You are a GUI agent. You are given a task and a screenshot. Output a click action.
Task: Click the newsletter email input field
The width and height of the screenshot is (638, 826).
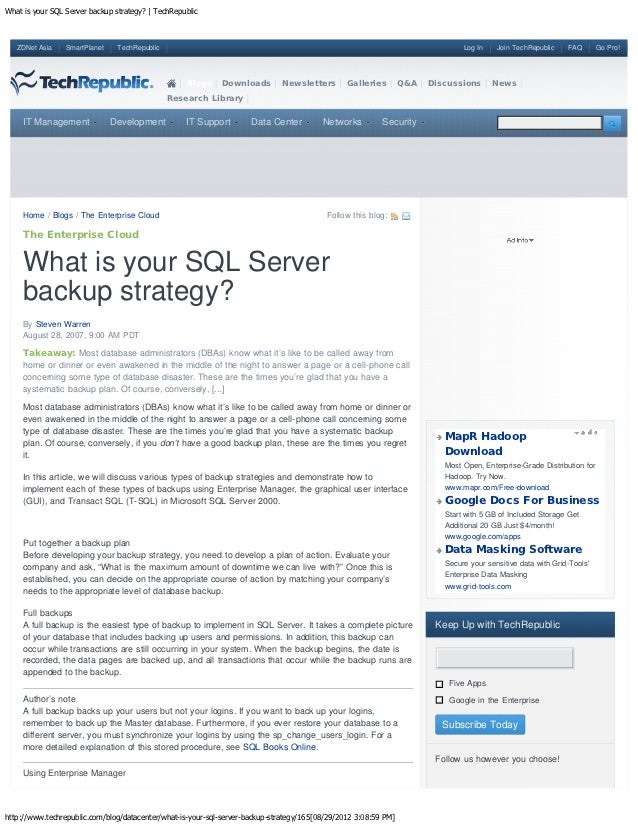tap(505, 658)
